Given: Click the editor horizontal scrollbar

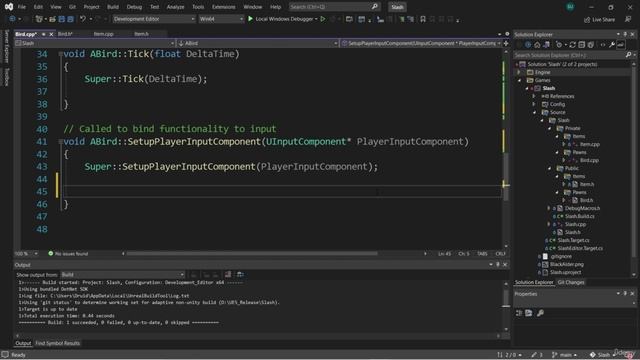Looking at the screenshot, I should pyautogui.click(x=252, y=253).
